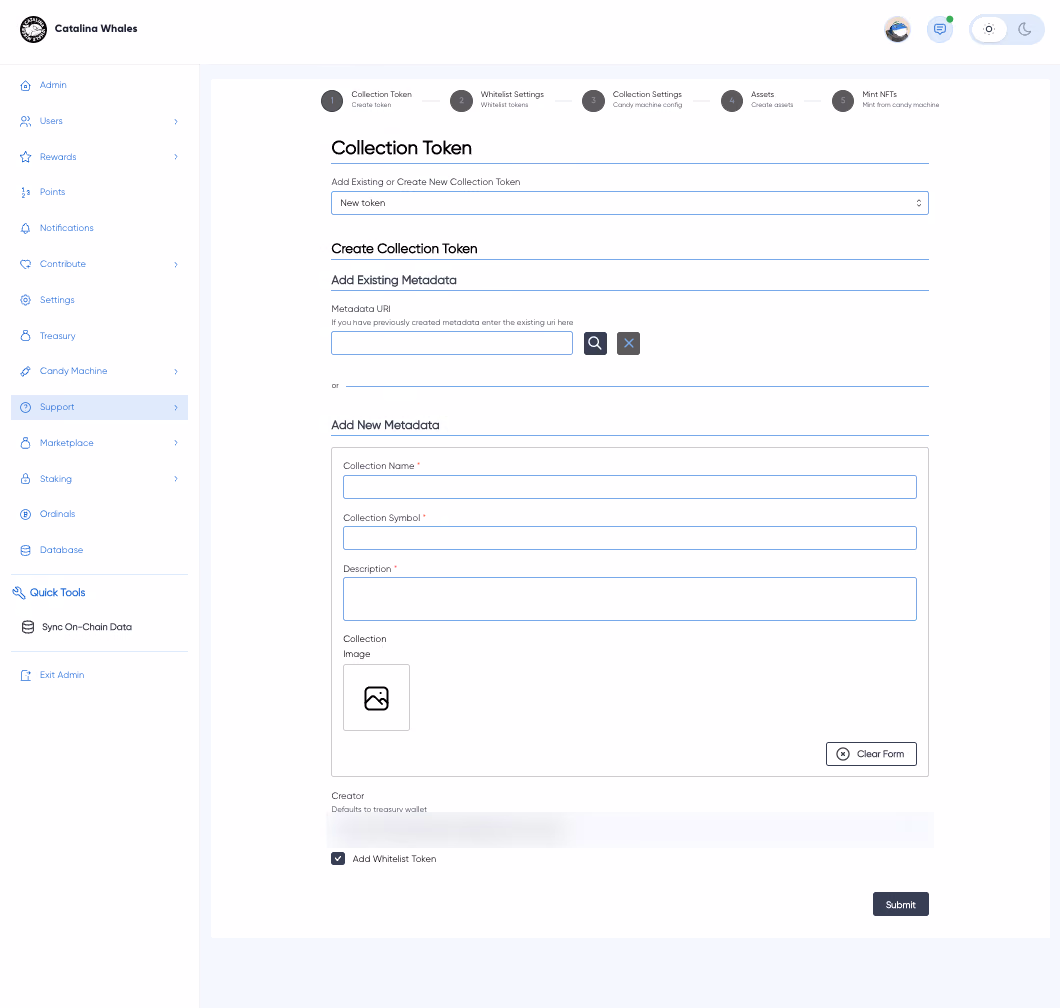Focus the Description text area
The height and width of the screenshot is (1008, 1060).
(629, 599)
